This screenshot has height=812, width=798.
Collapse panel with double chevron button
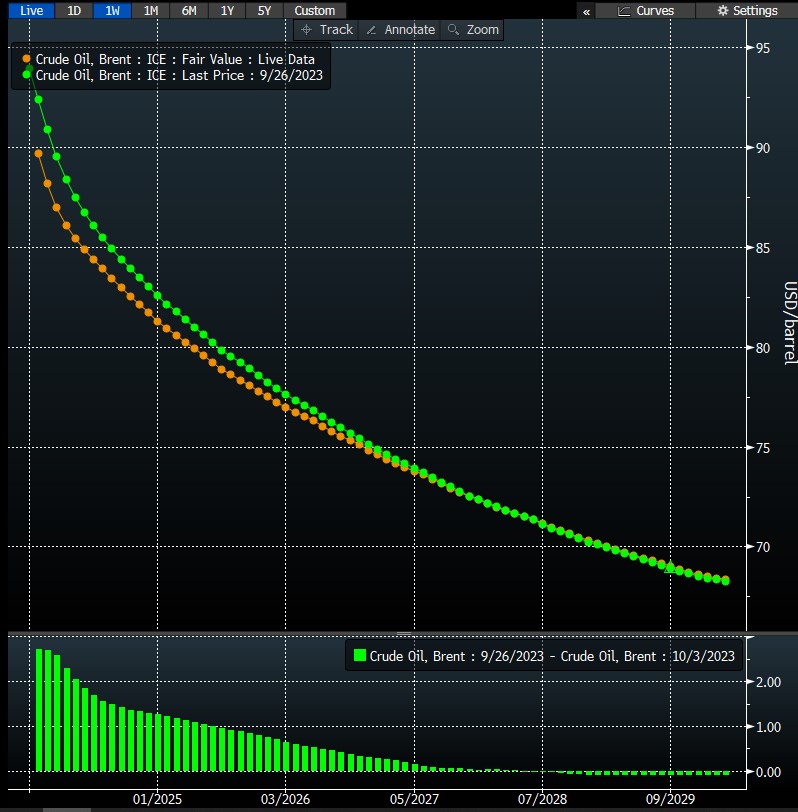point(586,11)
